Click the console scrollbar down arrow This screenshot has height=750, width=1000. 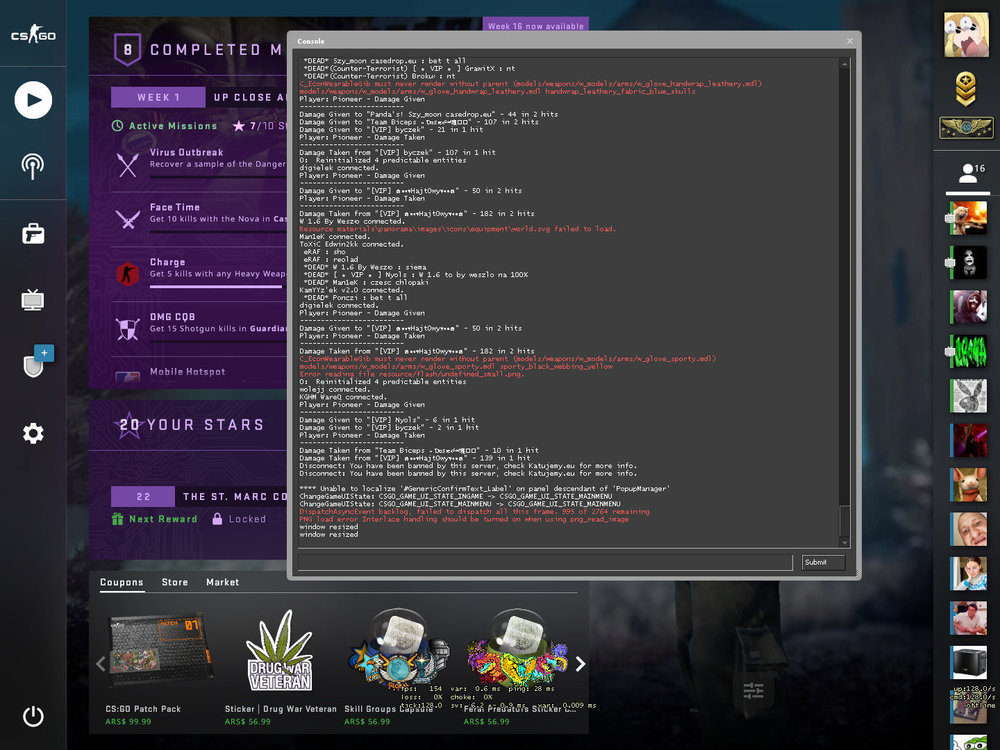(x=845, y=543)
